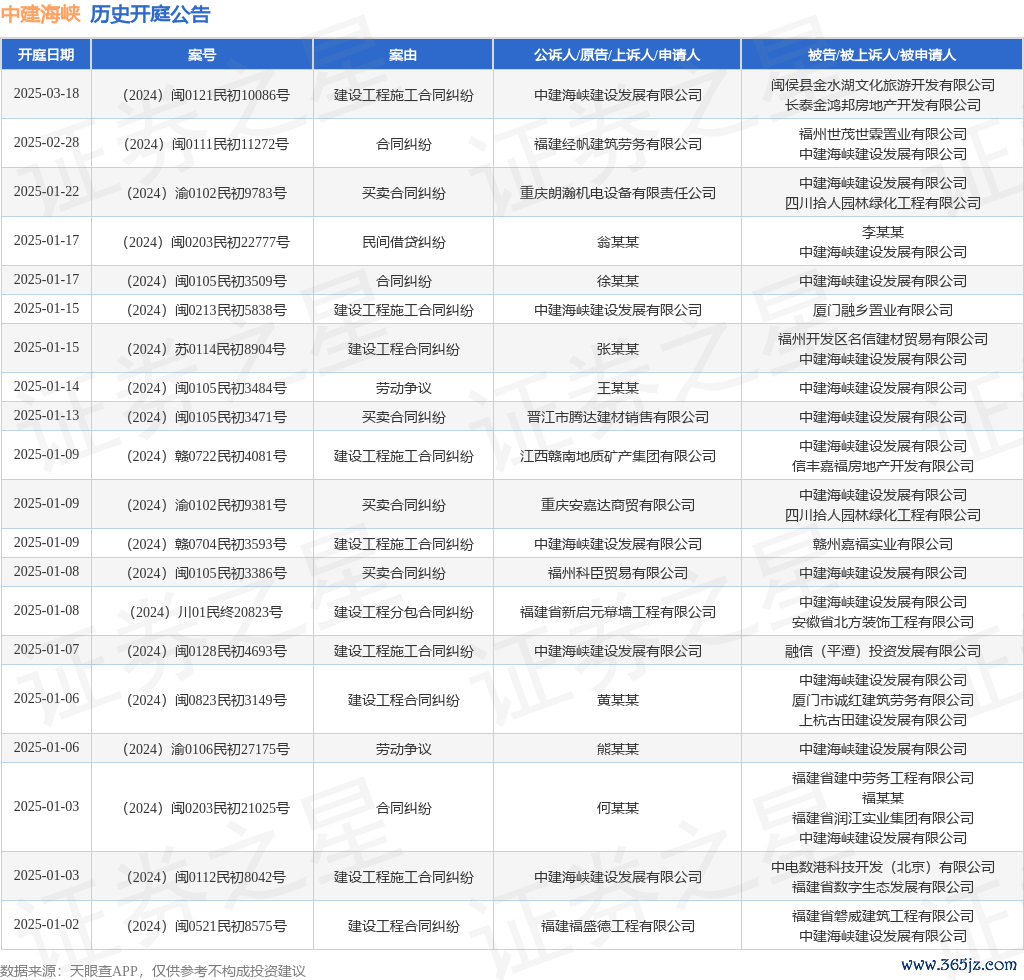This screenshot has height=980, width=1024.
Task: Select case number 闽0121民初10086号
Action: point(206,95)
